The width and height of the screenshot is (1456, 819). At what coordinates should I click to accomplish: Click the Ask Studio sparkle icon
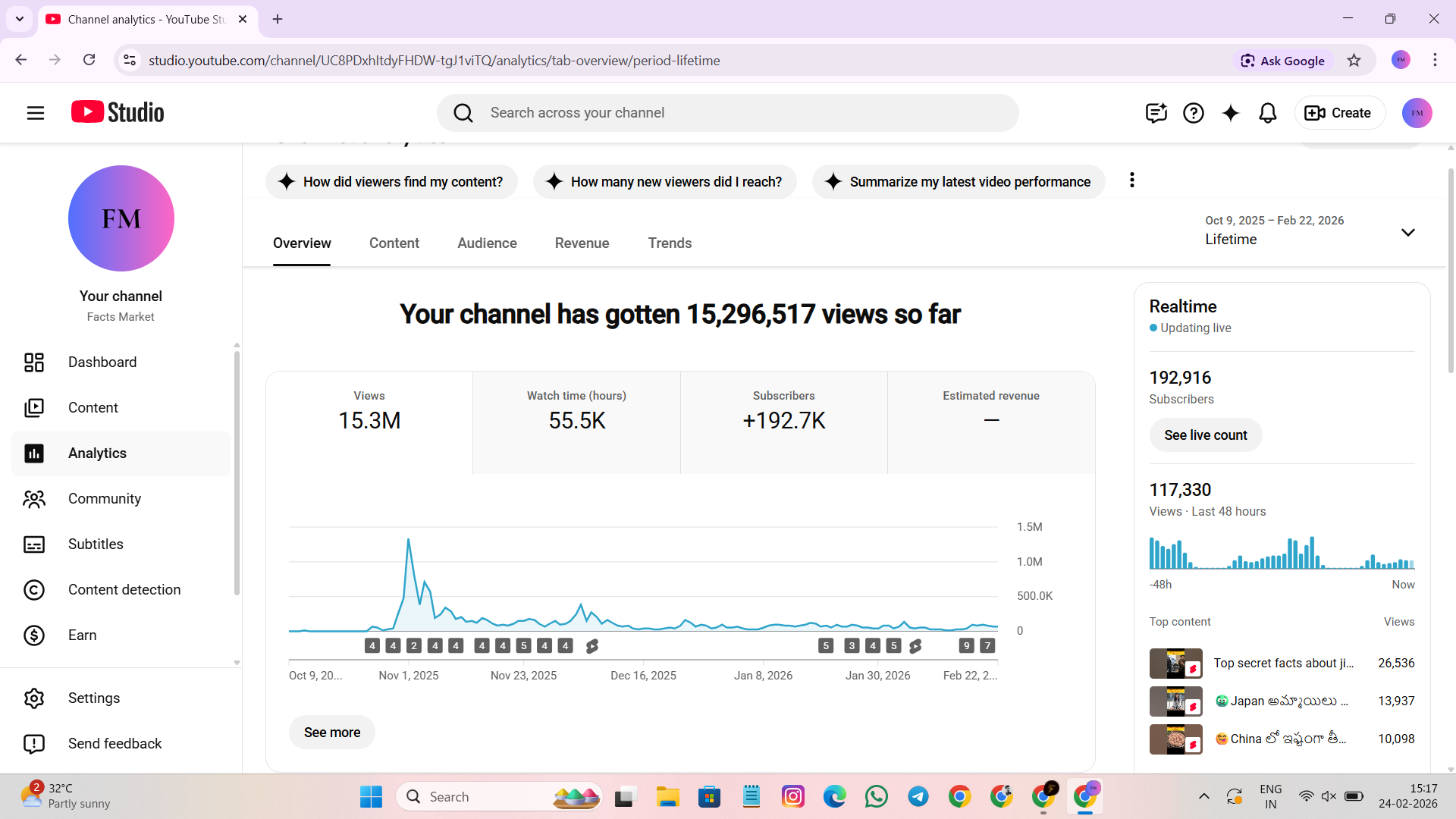(x=1230, y=113)
